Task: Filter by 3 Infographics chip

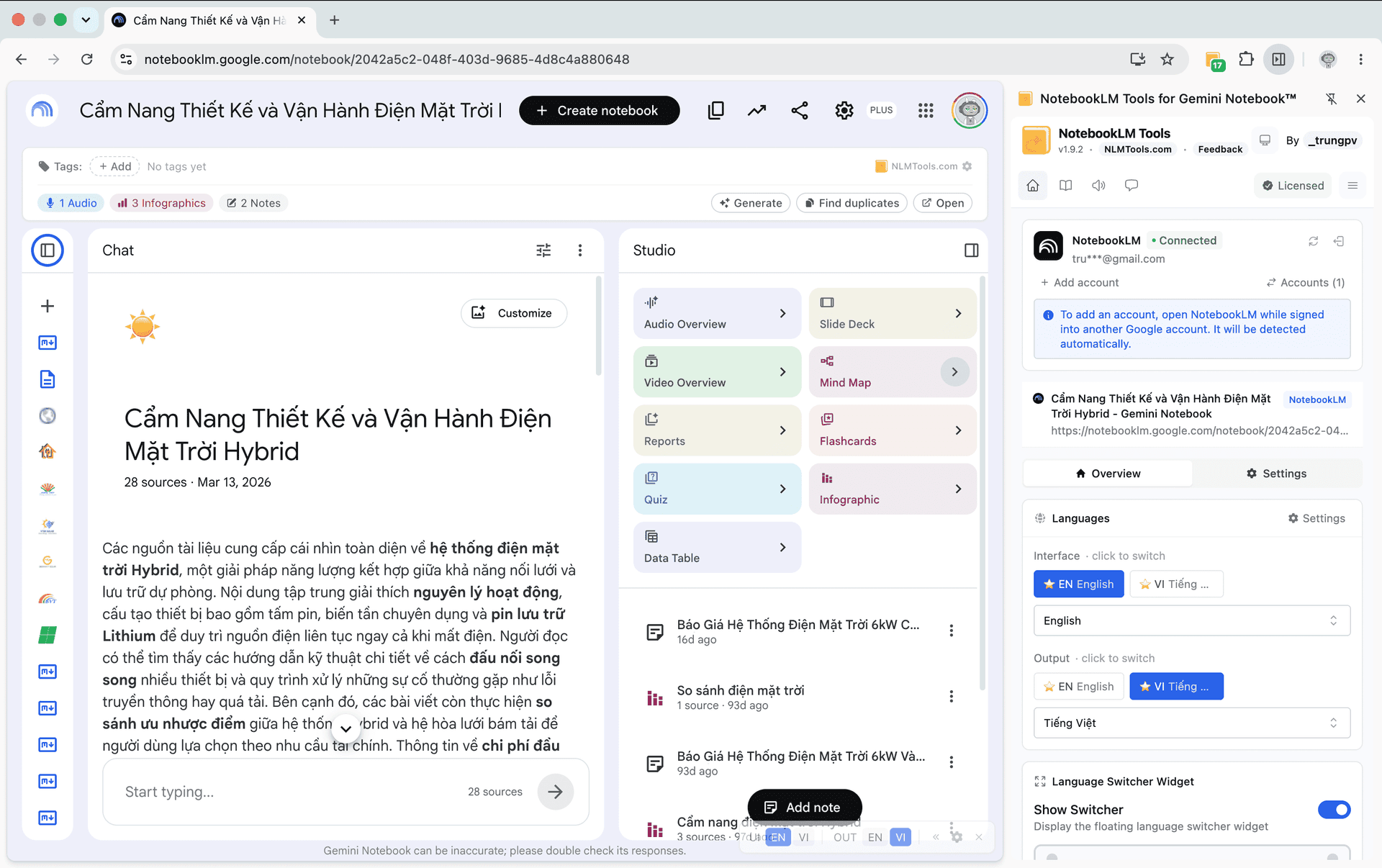Action: (x=161, y=203)
